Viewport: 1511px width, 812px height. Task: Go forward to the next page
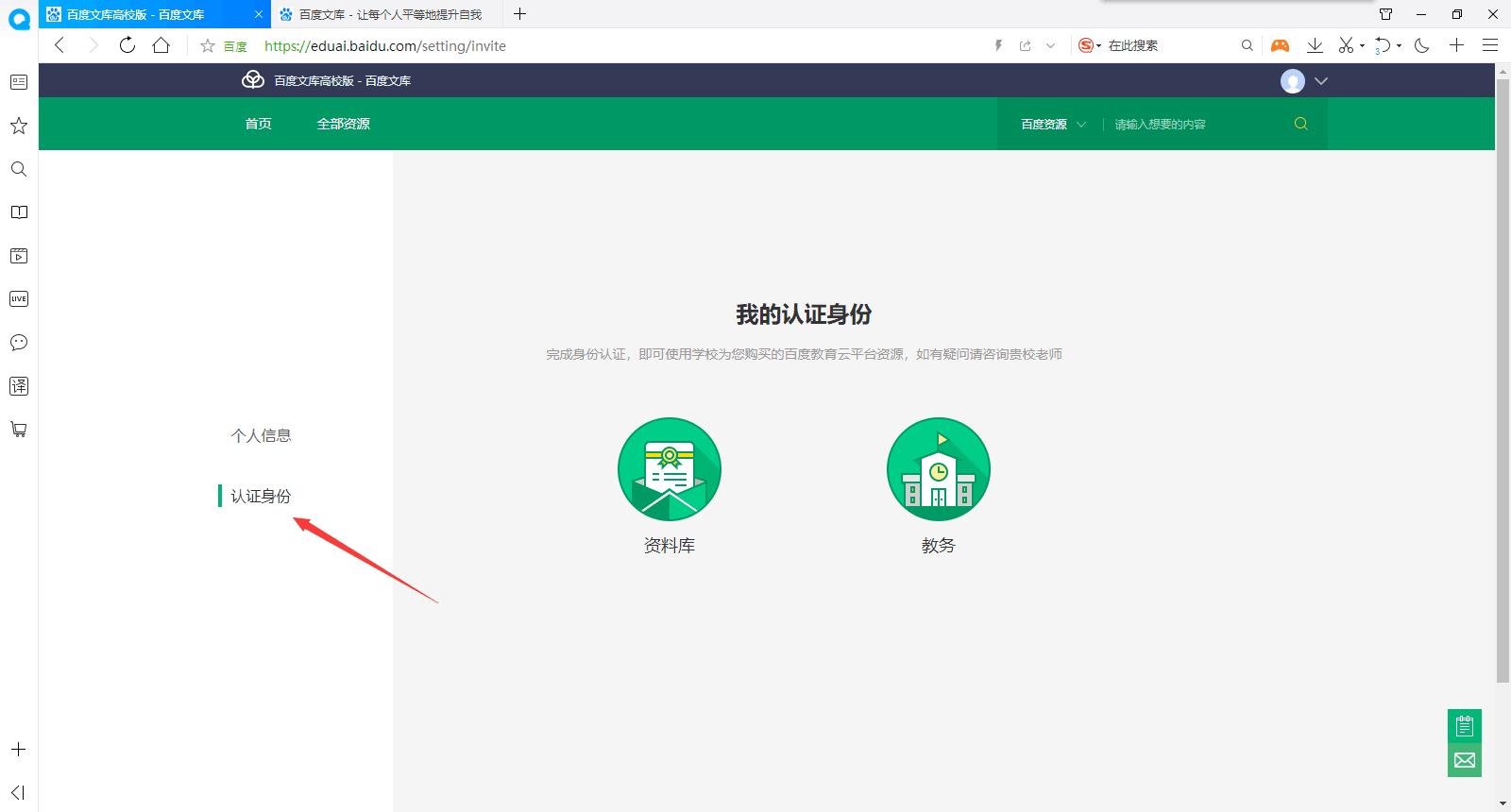(93, 45)
